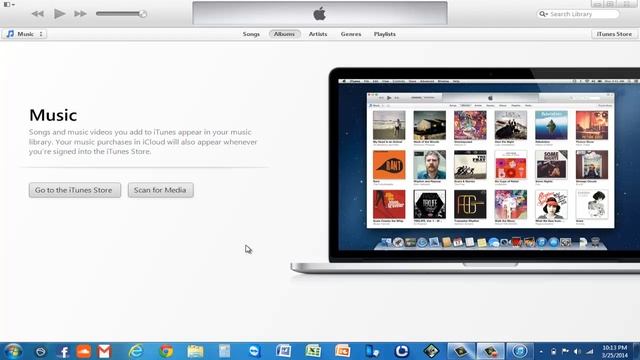Launch Internet Explorer from the taskbar

coord(136,351)
